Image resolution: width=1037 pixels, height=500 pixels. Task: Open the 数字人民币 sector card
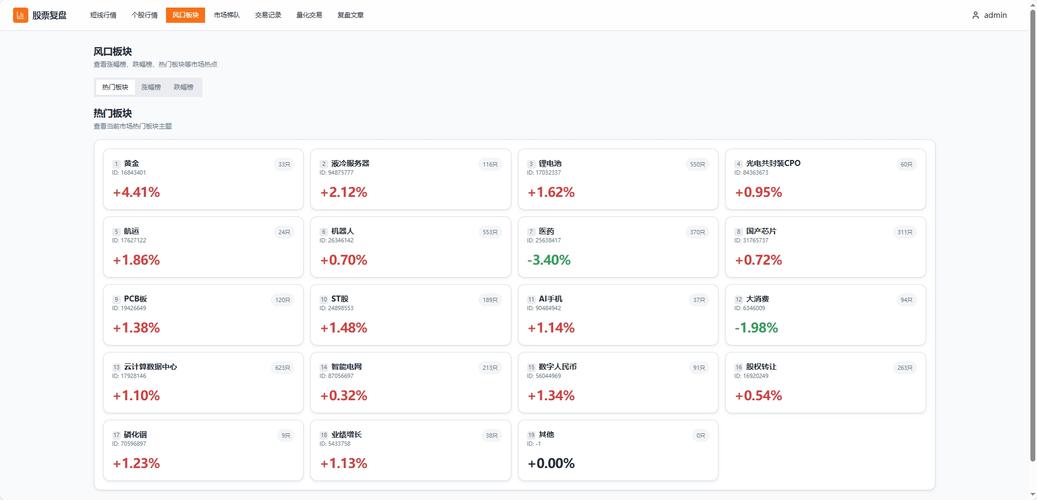(618, 383)
